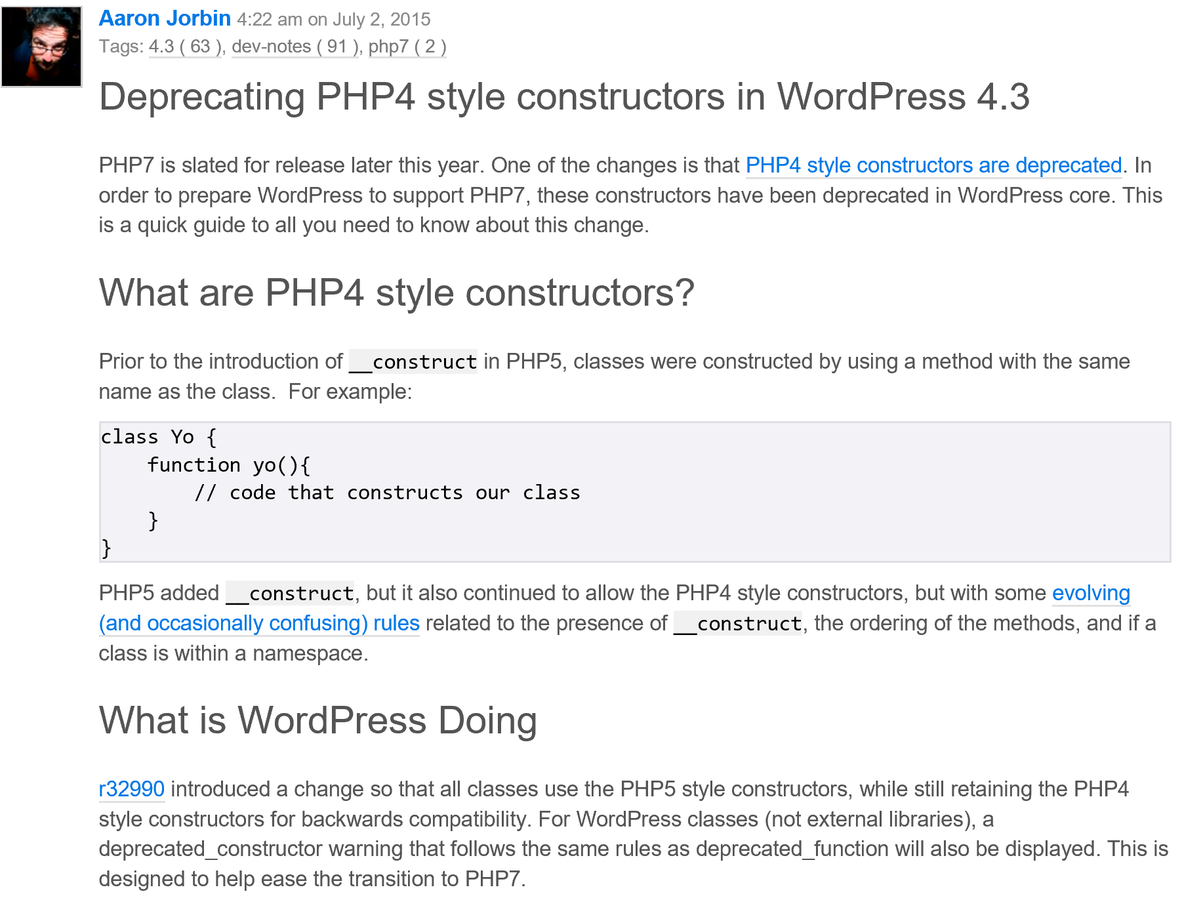Click the inline code __construct after Prior to the introduction of
This screenshot has width=1182, height=900.
(413, 362)
